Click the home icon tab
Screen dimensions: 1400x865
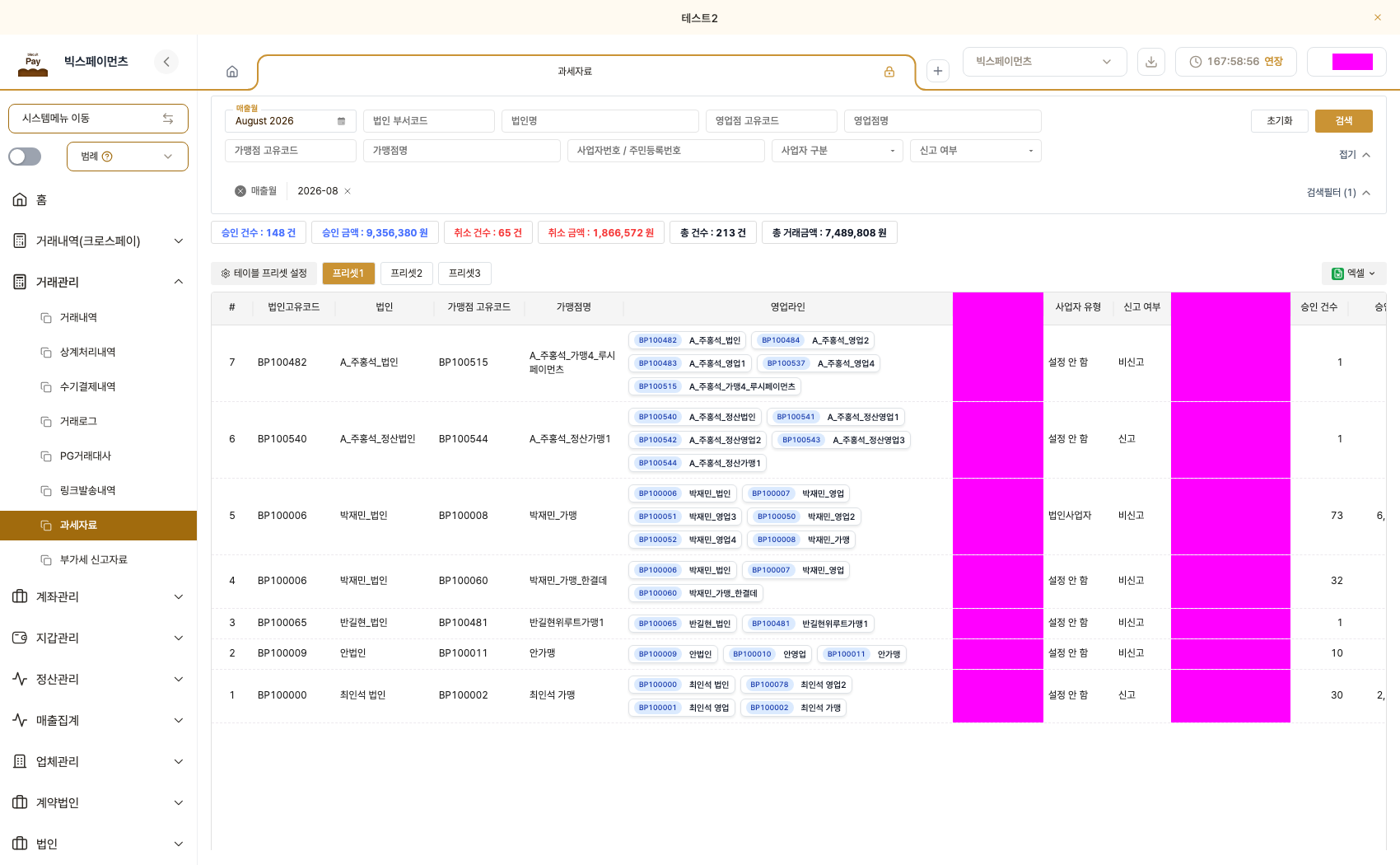(x=232, y=72)
